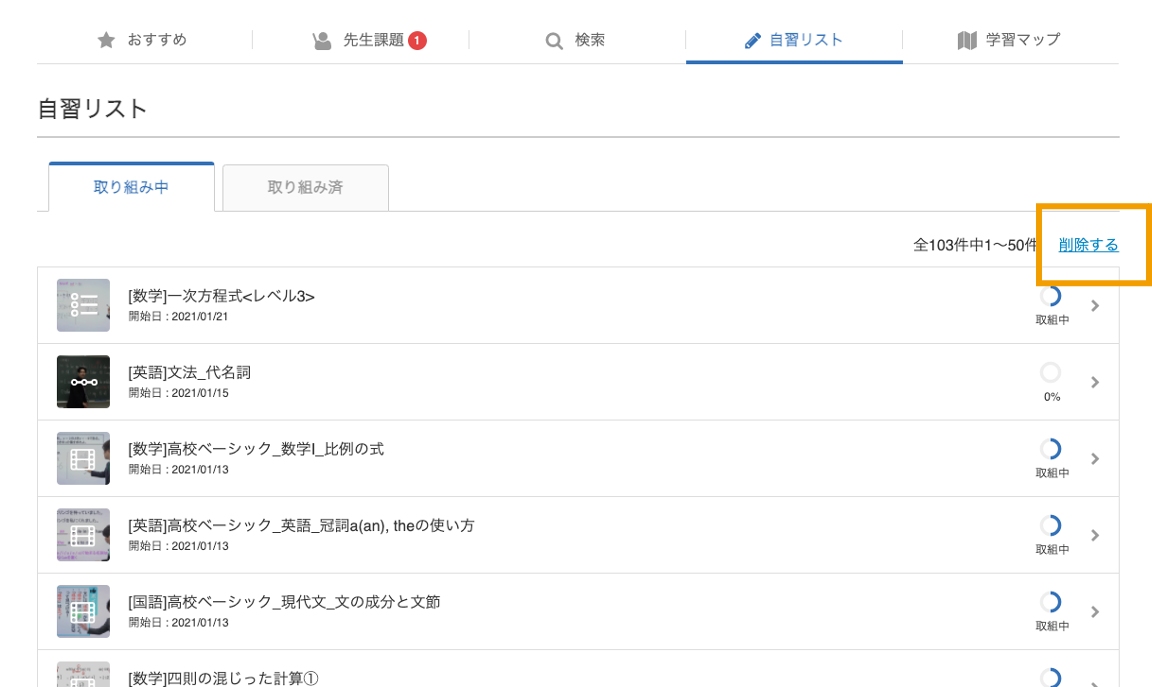This screenshot has width=1152, height=687.
Task: Open the 学習マップ tab
Action: point(1010,40)
